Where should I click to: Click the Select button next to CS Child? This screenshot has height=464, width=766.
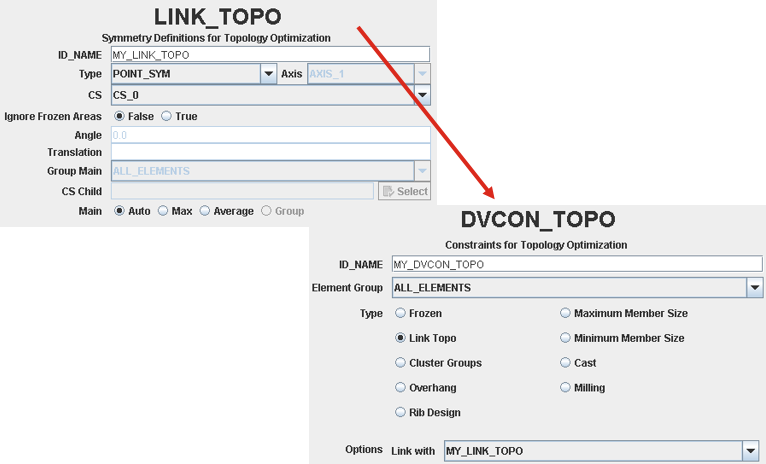[x=404, y=191]
